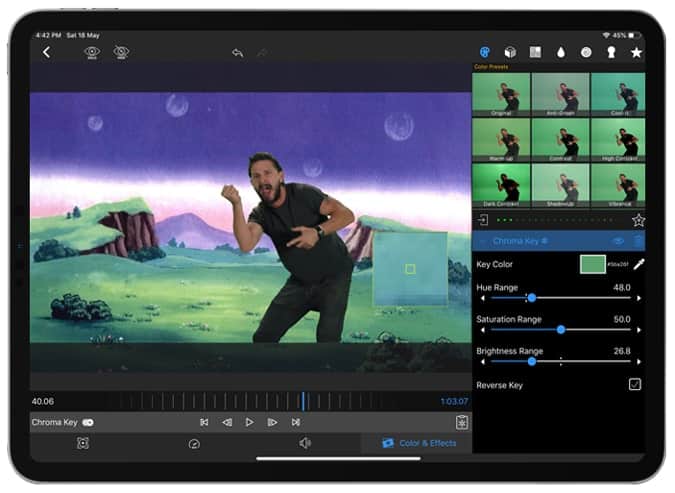Check the Reverse Key checkbox

coord(635,384)
